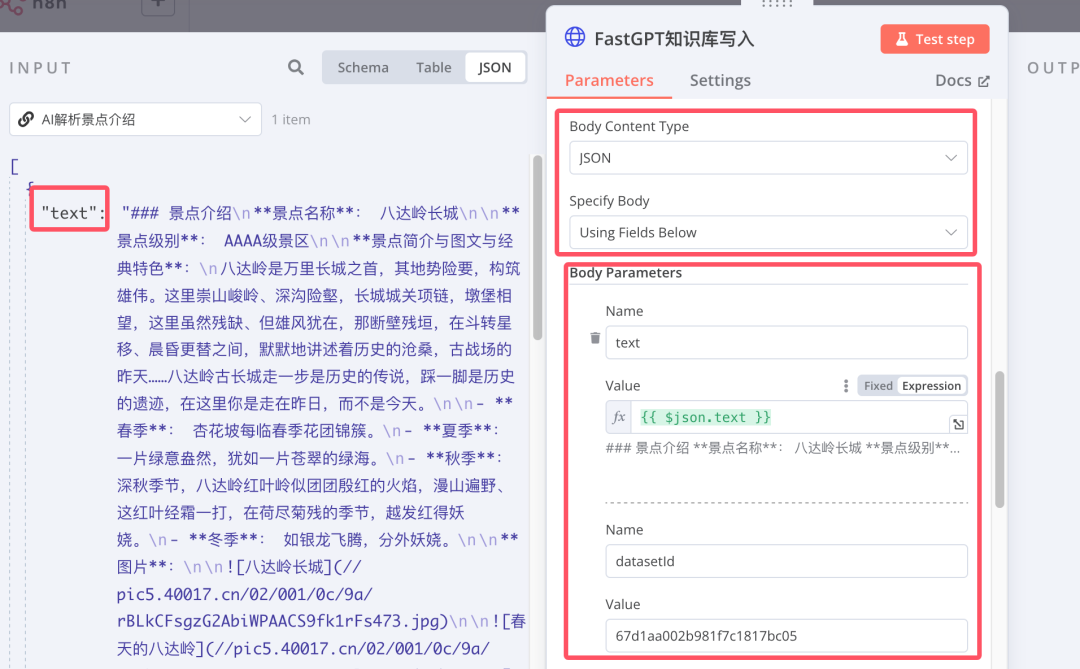Switch input view to Schema
Screen dimensions: 1080x669
(x=363, y=68)
